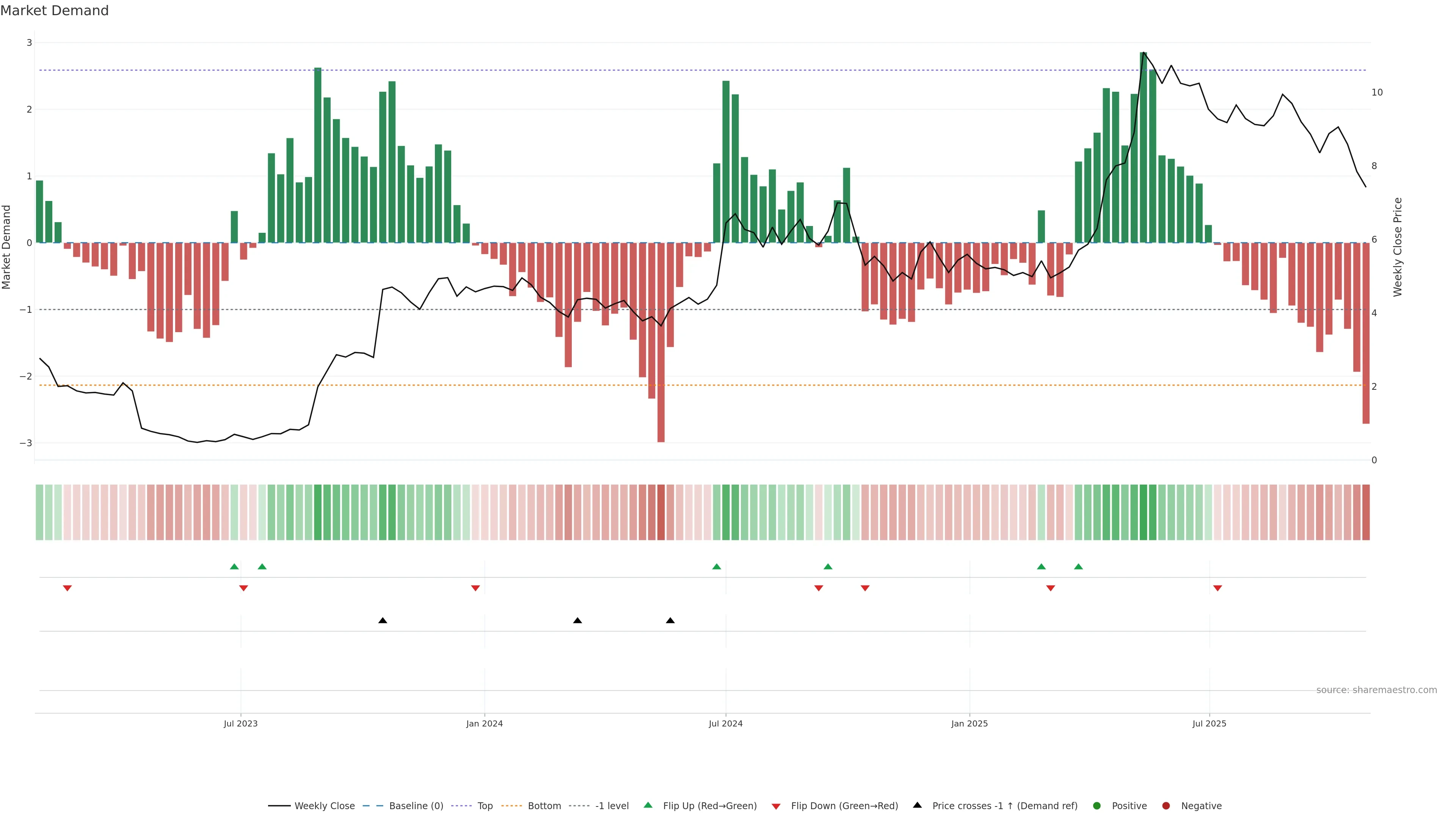Screen dimensions: 1456x819
Task: Click the last red Flip Down marker
Action: (x=1218, y=588)
